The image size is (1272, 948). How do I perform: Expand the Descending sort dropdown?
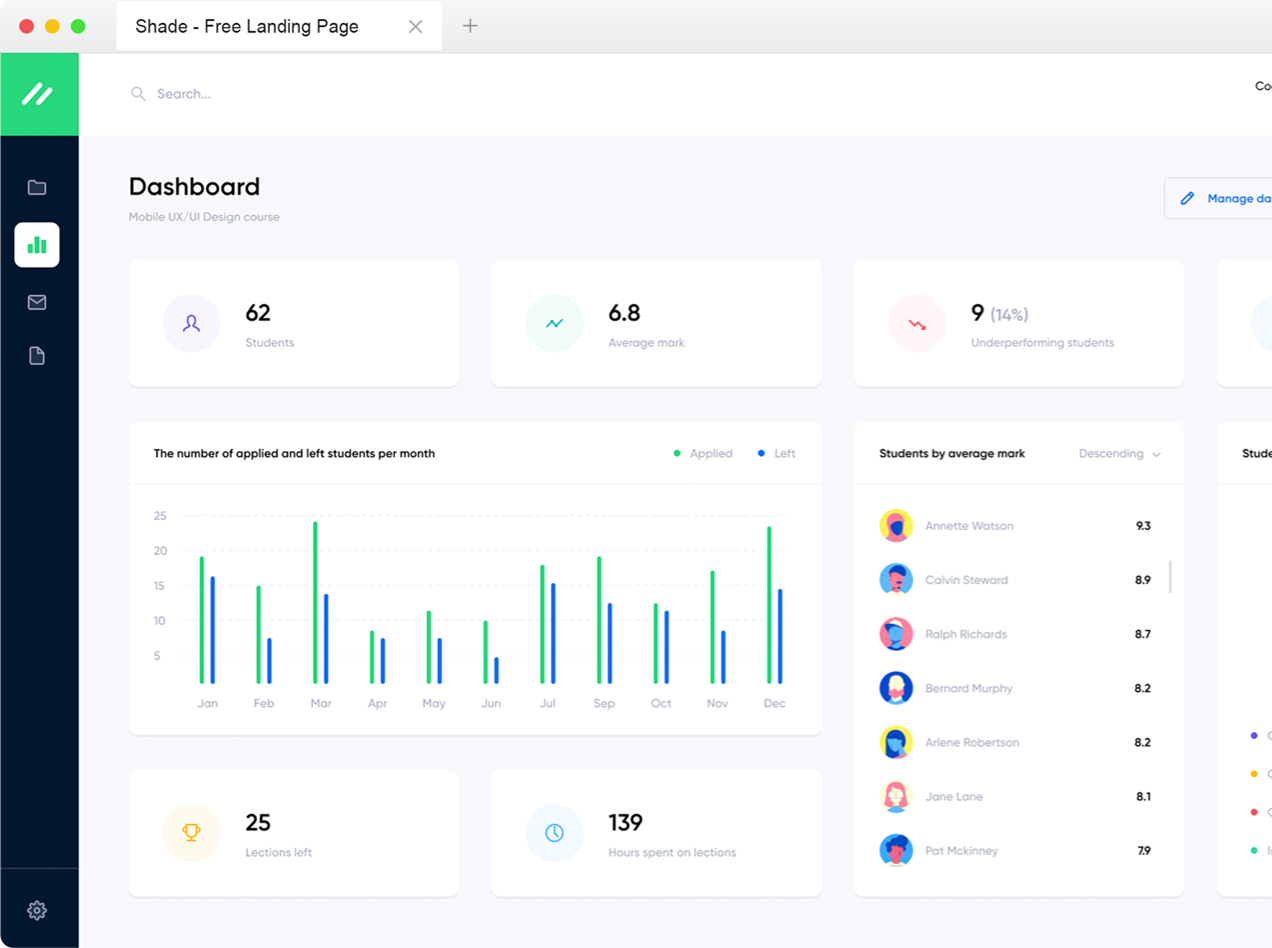pyautogui.click(x=1119, y=453)
